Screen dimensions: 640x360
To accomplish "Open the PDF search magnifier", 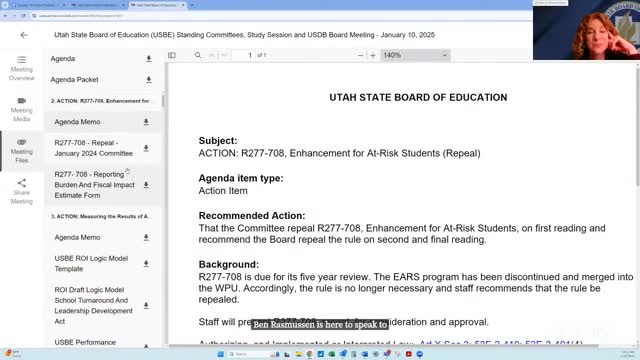I will click(x=198, y=55).
